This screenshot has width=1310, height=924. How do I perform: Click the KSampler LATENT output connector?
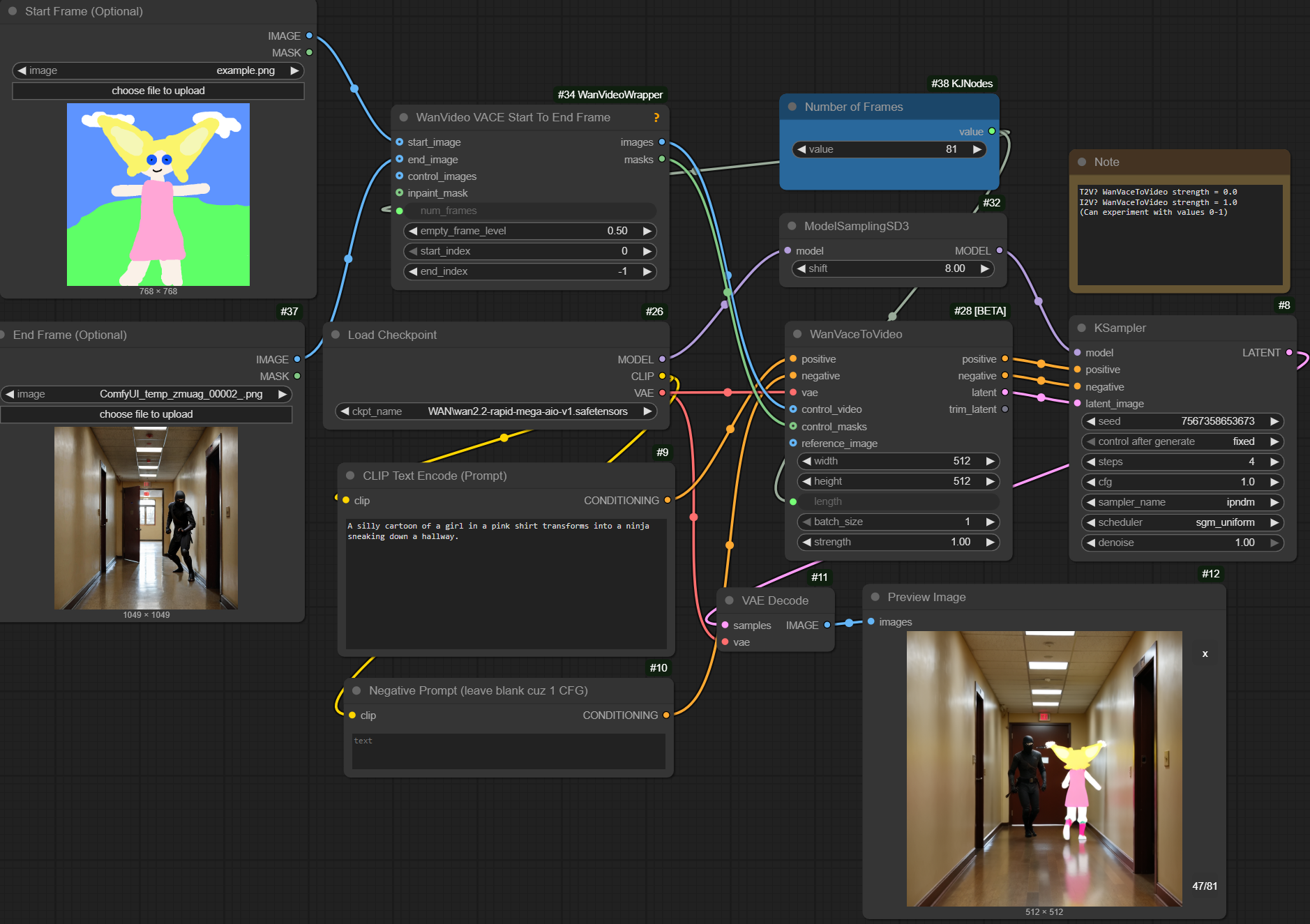point(1289,353)
